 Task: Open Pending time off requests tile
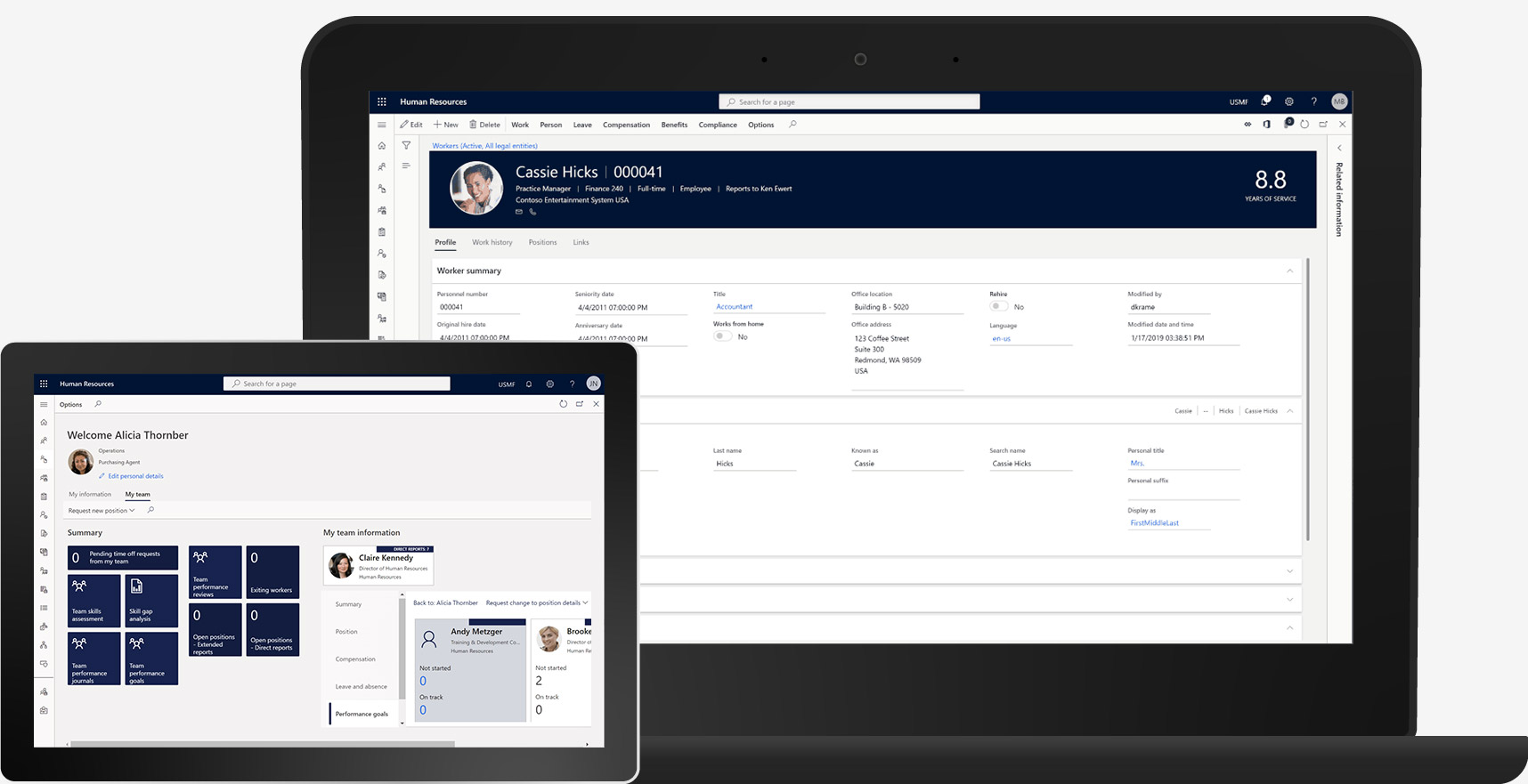[x=123, y=557]
